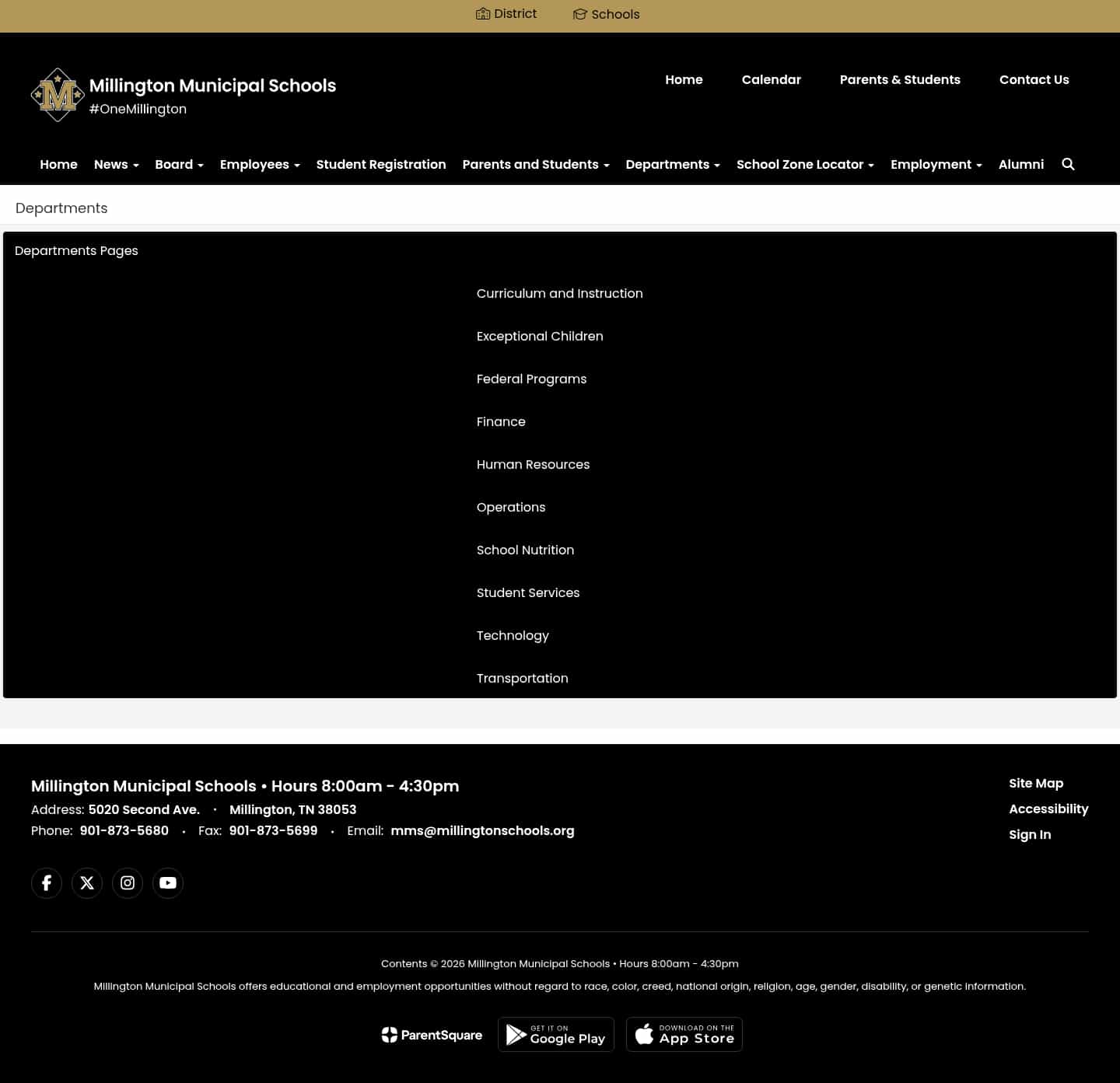
Task: Open Student Registration in the nav bar
Action: click(x=381, y=164)
